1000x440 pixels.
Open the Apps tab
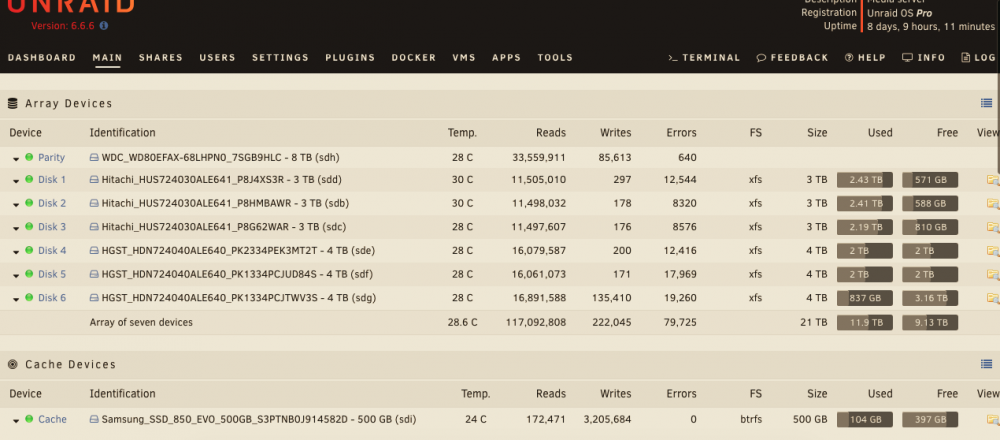[506, 57]
